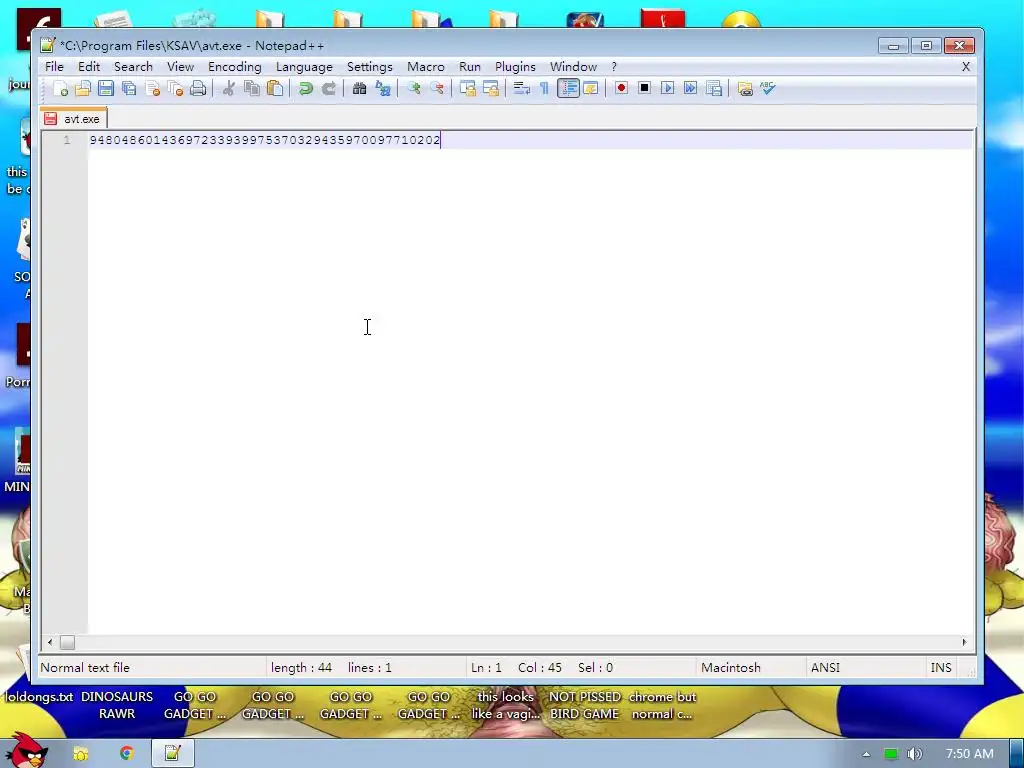This screenshot has width=1024, height=768.
Task: Open the File menu
Action: [54, 67]
